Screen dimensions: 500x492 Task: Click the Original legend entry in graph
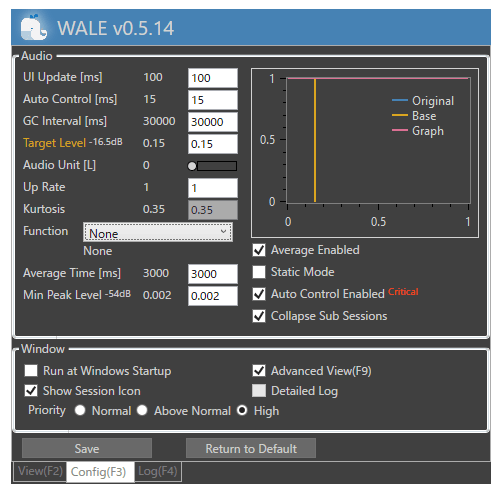pos(423,100)
